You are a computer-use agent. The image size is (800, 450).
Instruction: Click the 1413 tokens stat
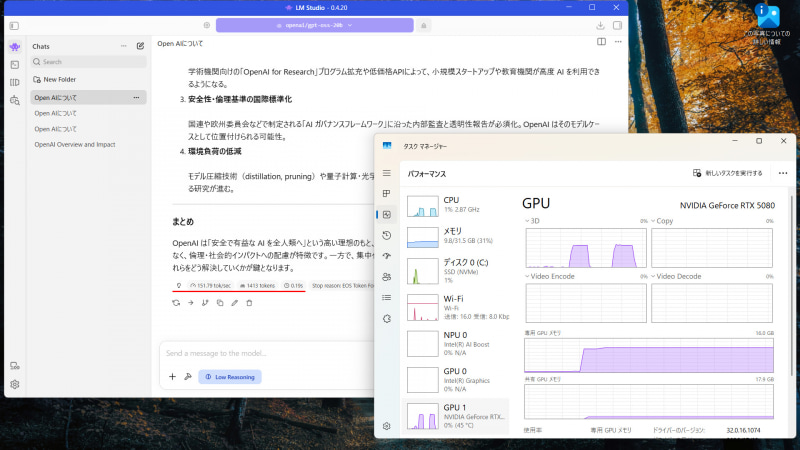coord(257,286)
